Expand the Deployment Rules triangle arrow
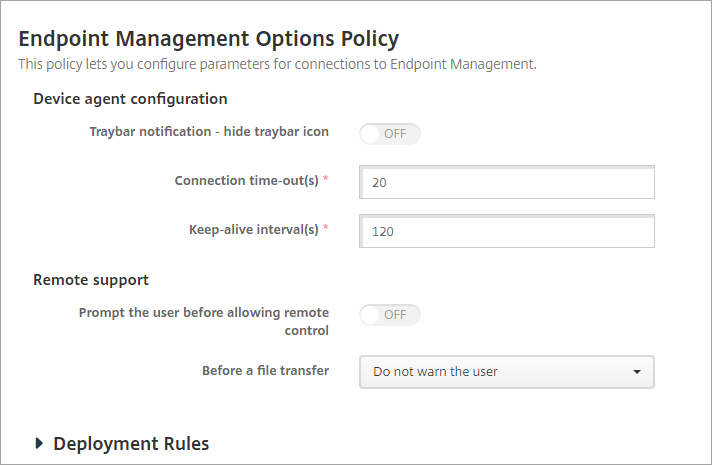The height and width of the screenshot is (465, 712). [40, 443]
